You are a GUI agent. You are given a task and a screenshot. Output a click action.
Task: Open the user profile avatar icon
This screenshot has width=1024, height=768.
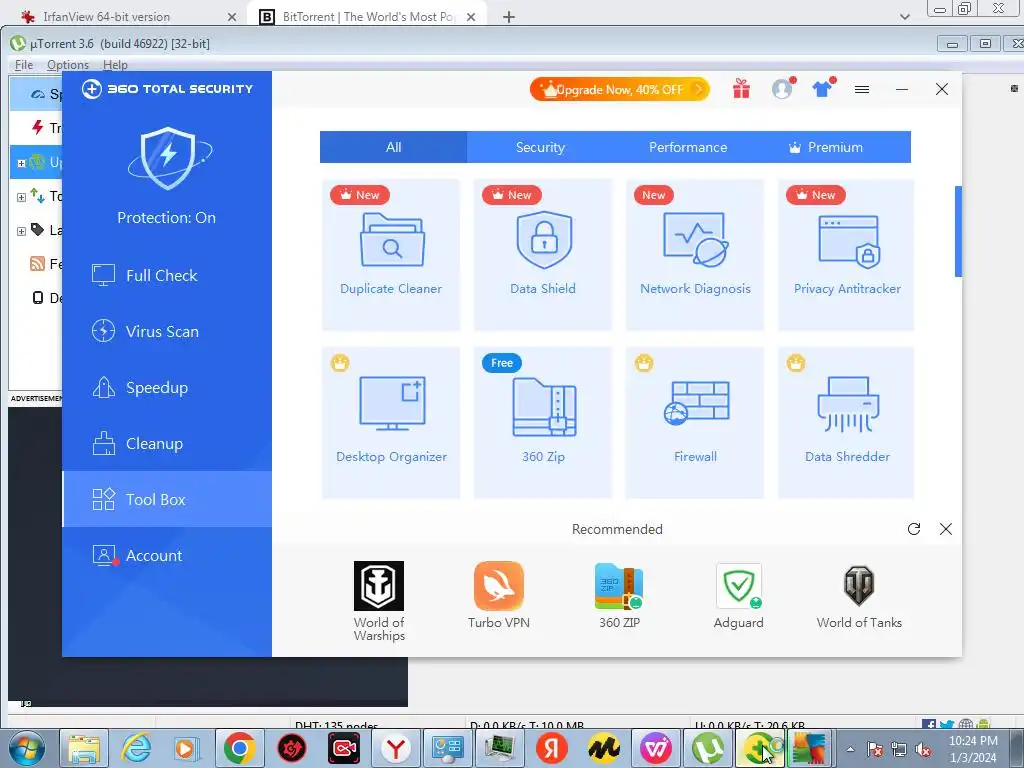point(782,89)
